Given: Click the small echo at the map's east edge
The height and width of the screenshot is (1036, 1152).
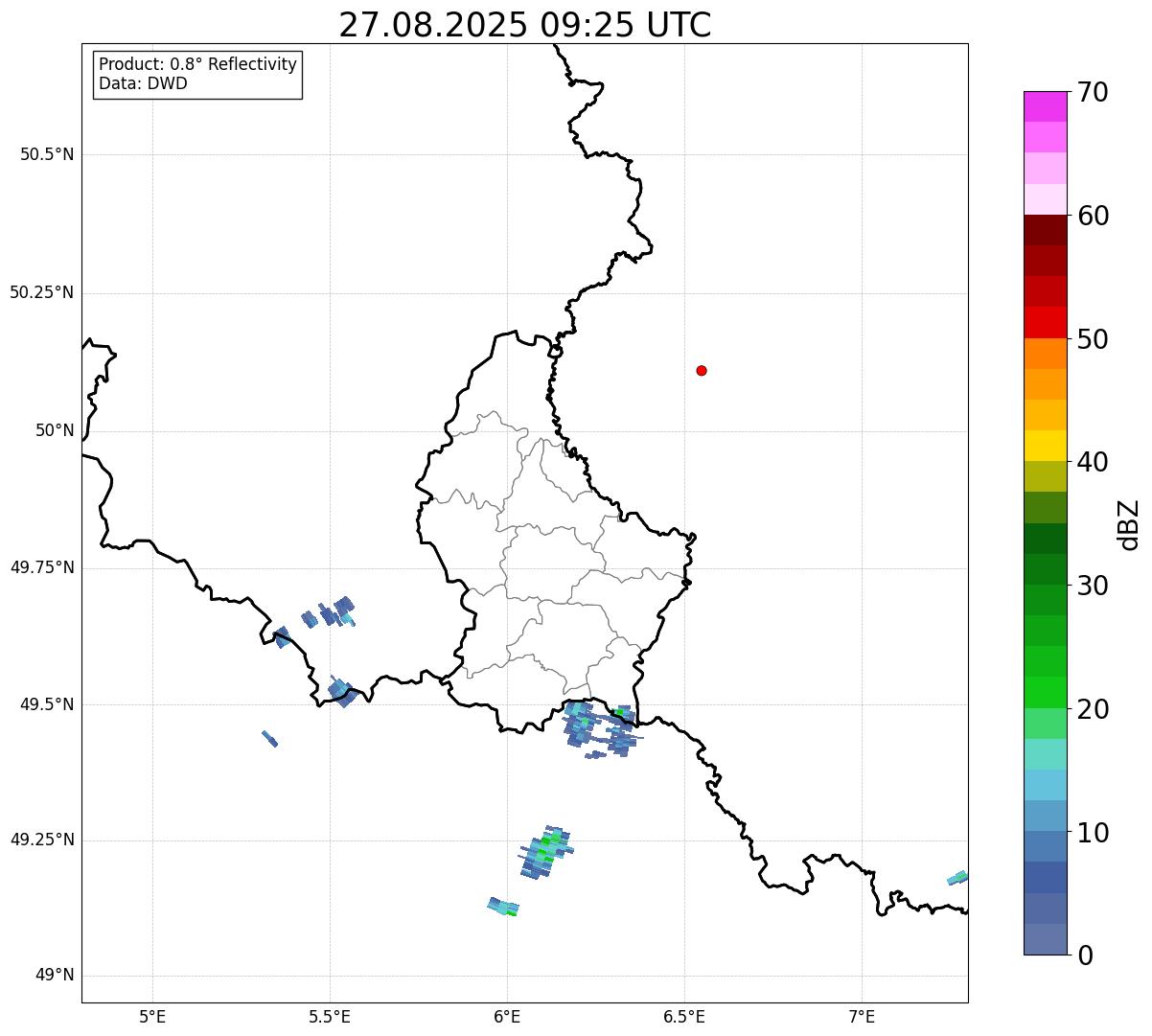Looking at the screenshot, I should (957, 878).
